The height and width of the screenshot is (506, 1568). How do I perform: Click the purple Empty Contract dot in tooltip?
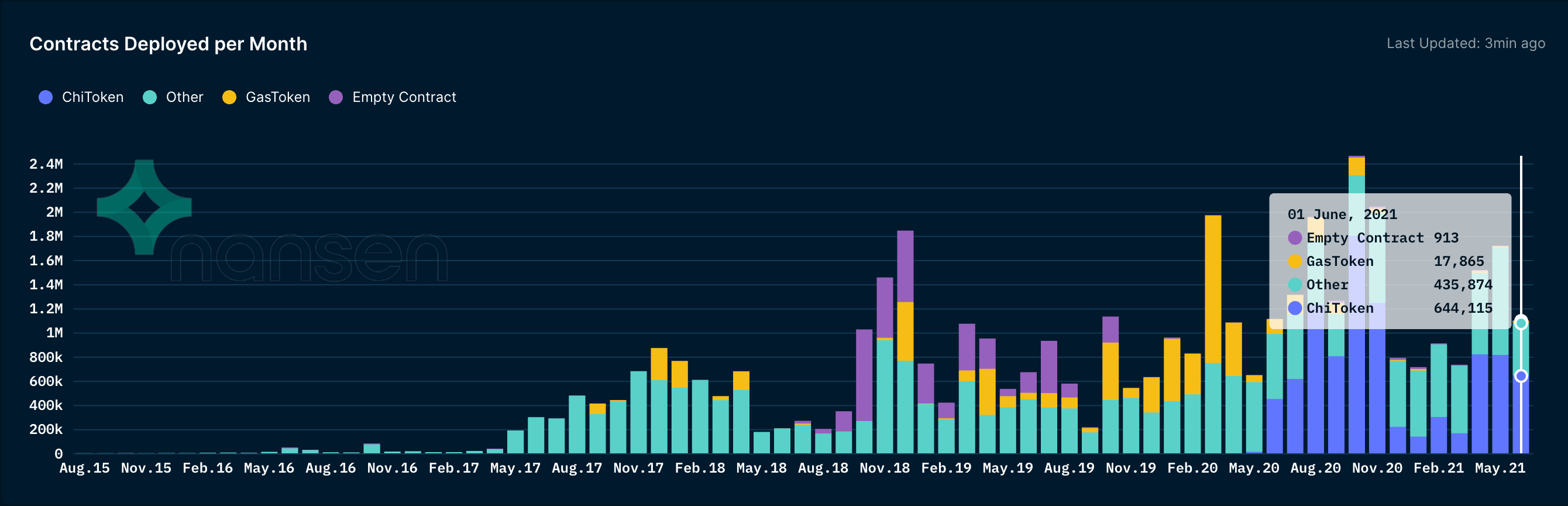pyautogui.click(x=1295, y=238)
